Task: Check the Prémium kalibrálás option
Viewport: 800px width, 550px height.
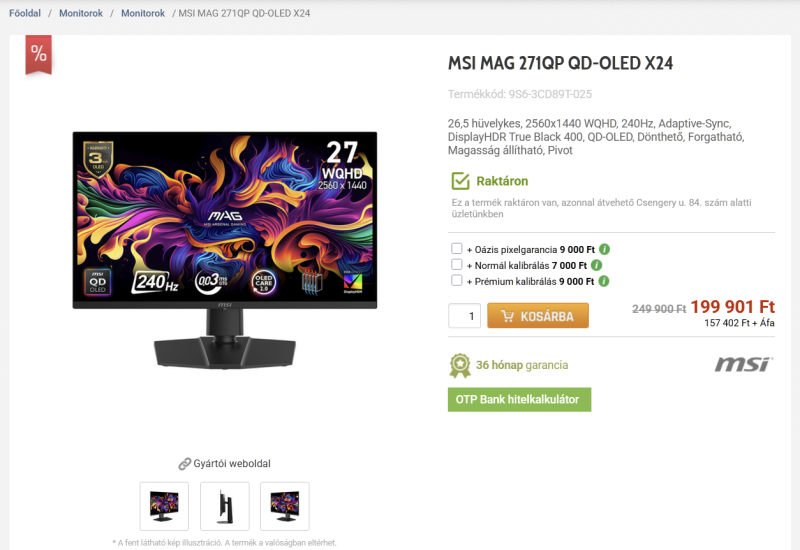Action: point(457,280)
